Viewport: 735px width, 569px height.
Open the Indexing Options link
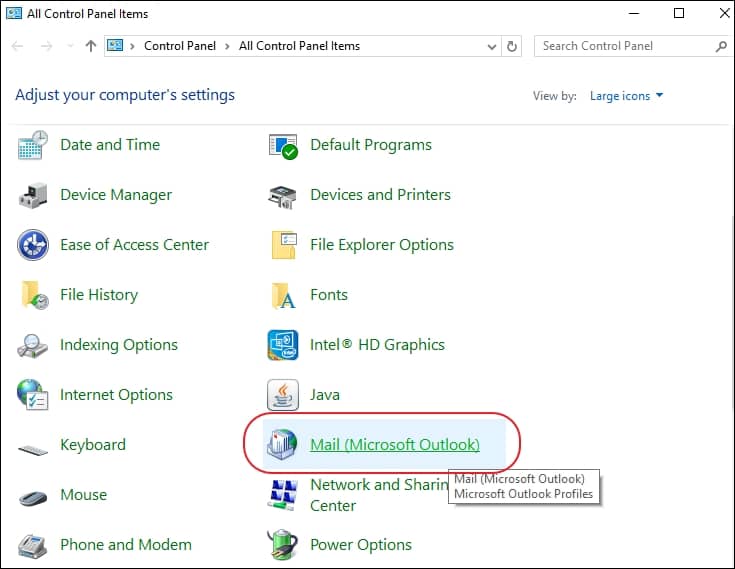[x=119, y=345]
